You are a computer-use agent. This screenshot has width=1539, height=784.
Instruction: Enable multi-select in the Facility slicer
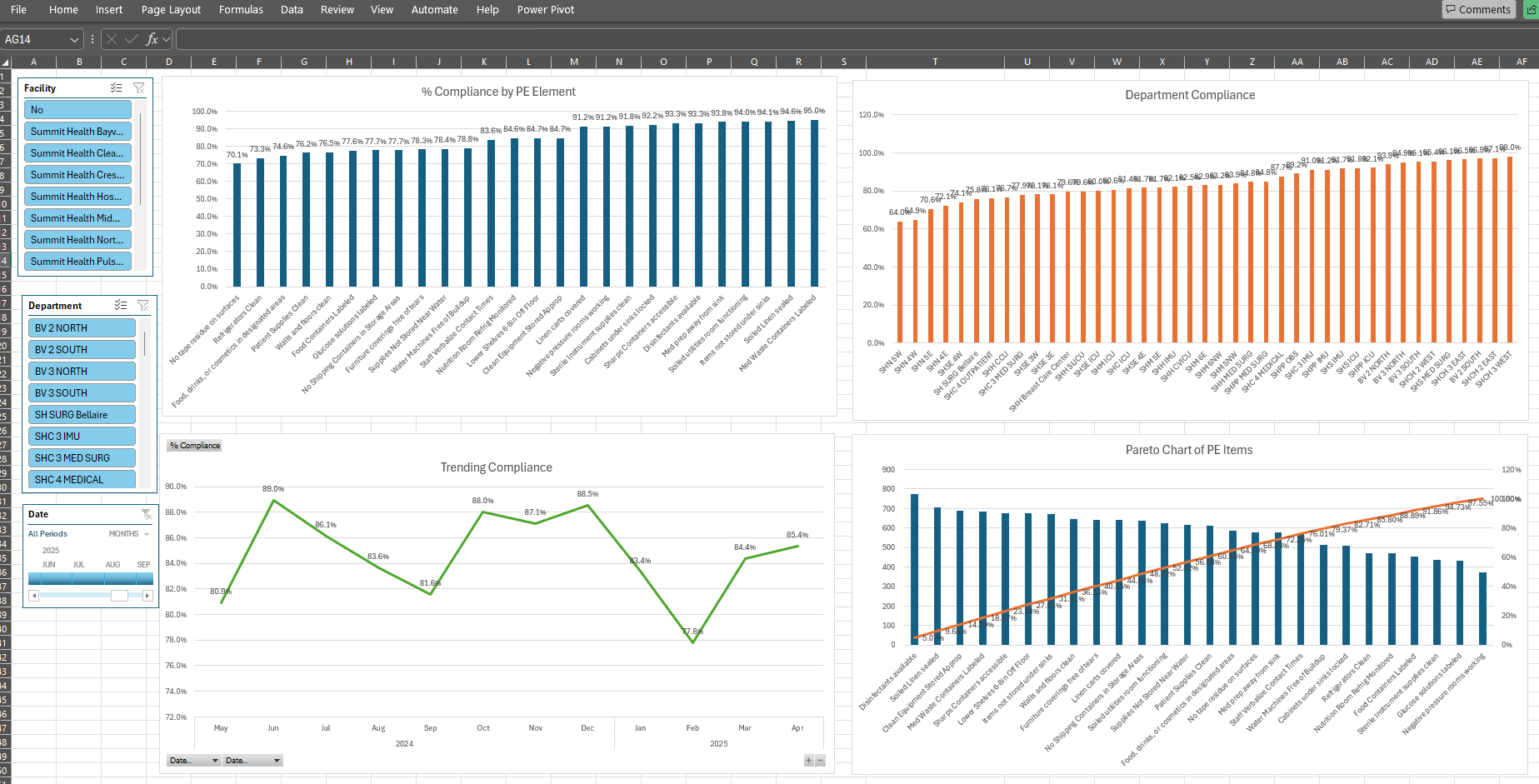117,87
